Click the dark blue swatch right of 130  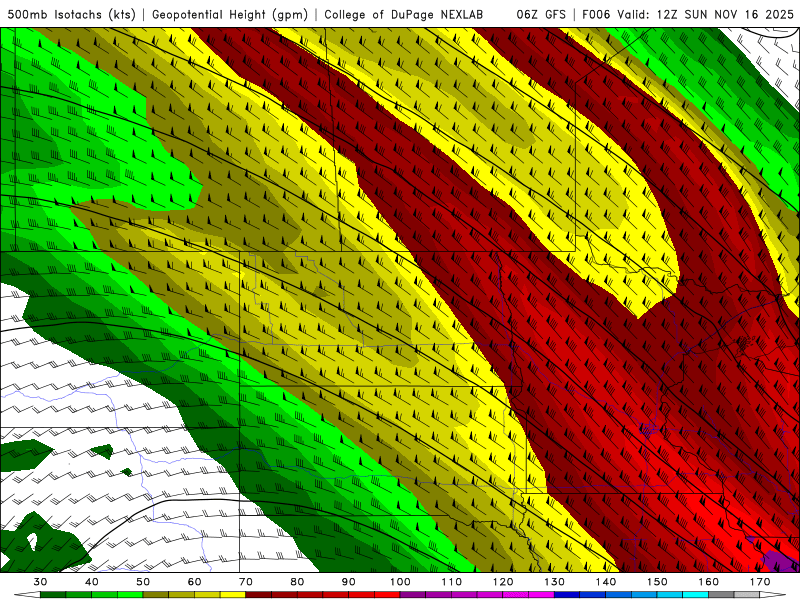(x=567, y=595)
